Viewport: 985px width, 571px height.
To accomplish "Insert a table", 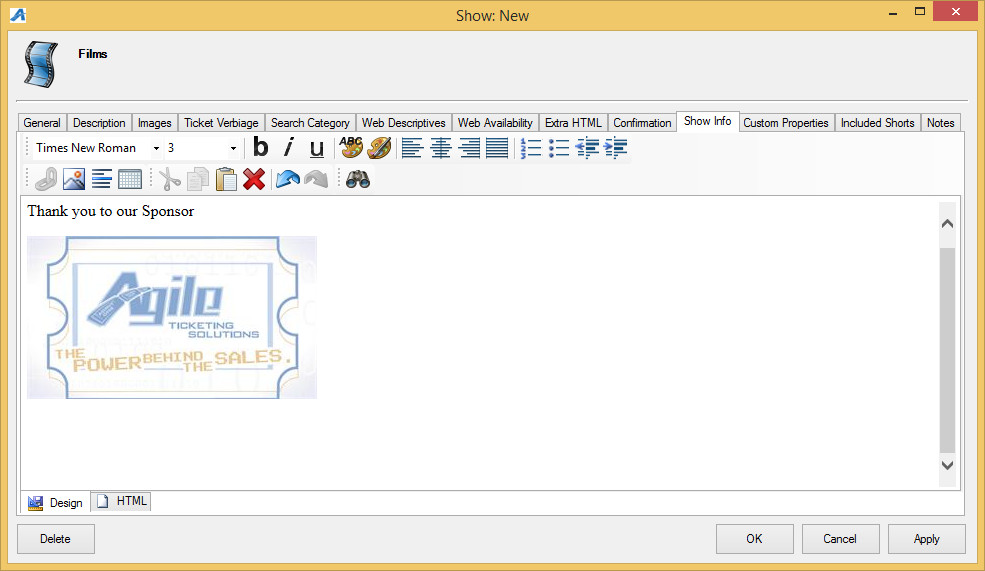I will [129, 180].
